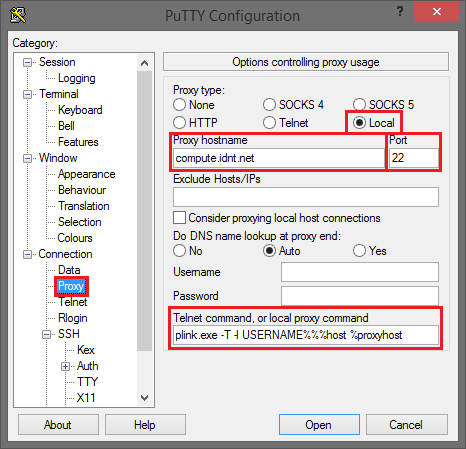
Task: Click the category list scroll down arrow
Action: tap(144, 397)
